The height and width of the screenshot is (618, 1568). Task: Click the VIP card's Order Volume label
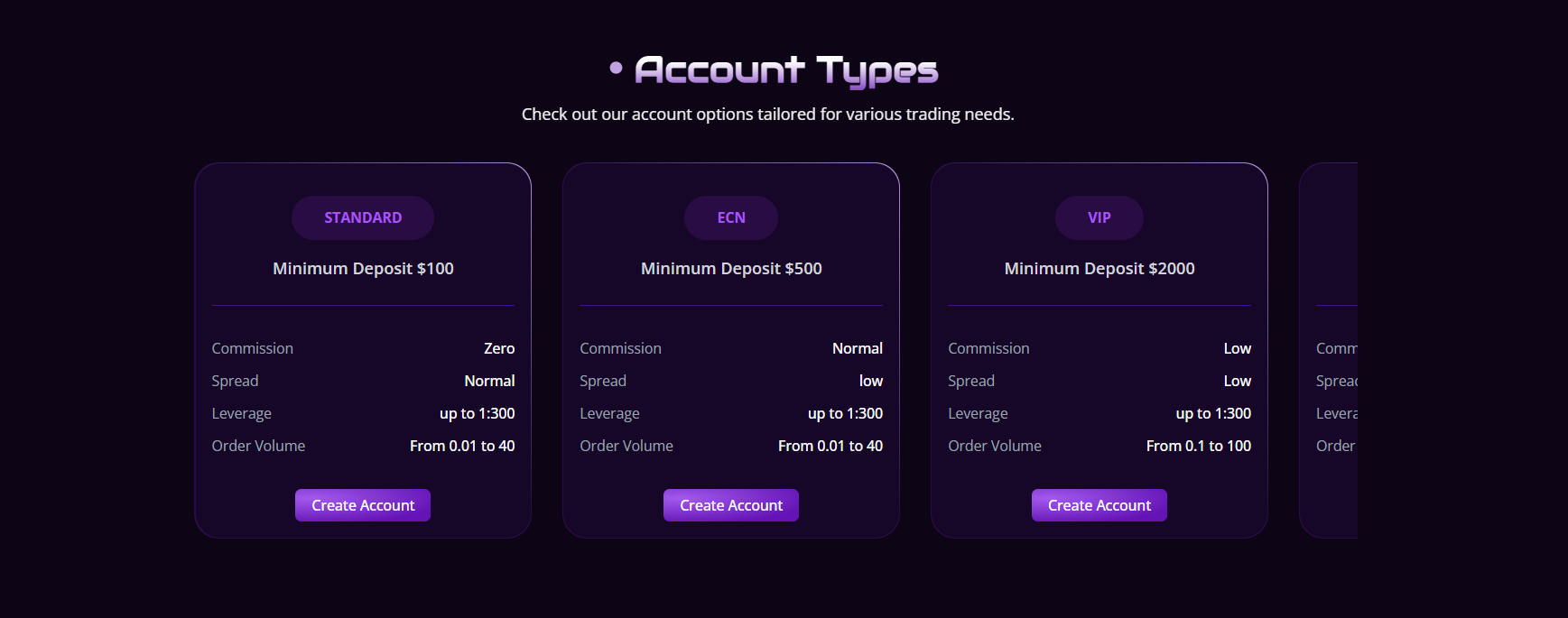click(x=995, y=446)
